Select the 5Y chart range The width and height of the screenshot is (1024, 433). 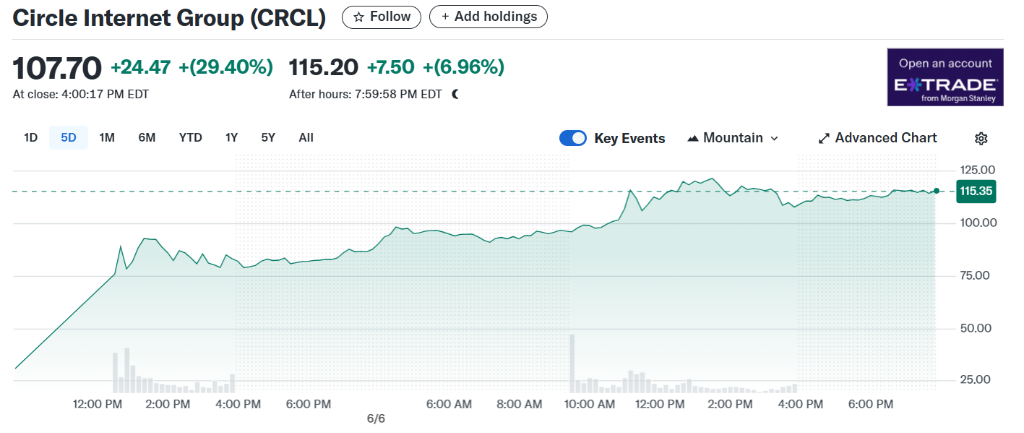point(268,138)
